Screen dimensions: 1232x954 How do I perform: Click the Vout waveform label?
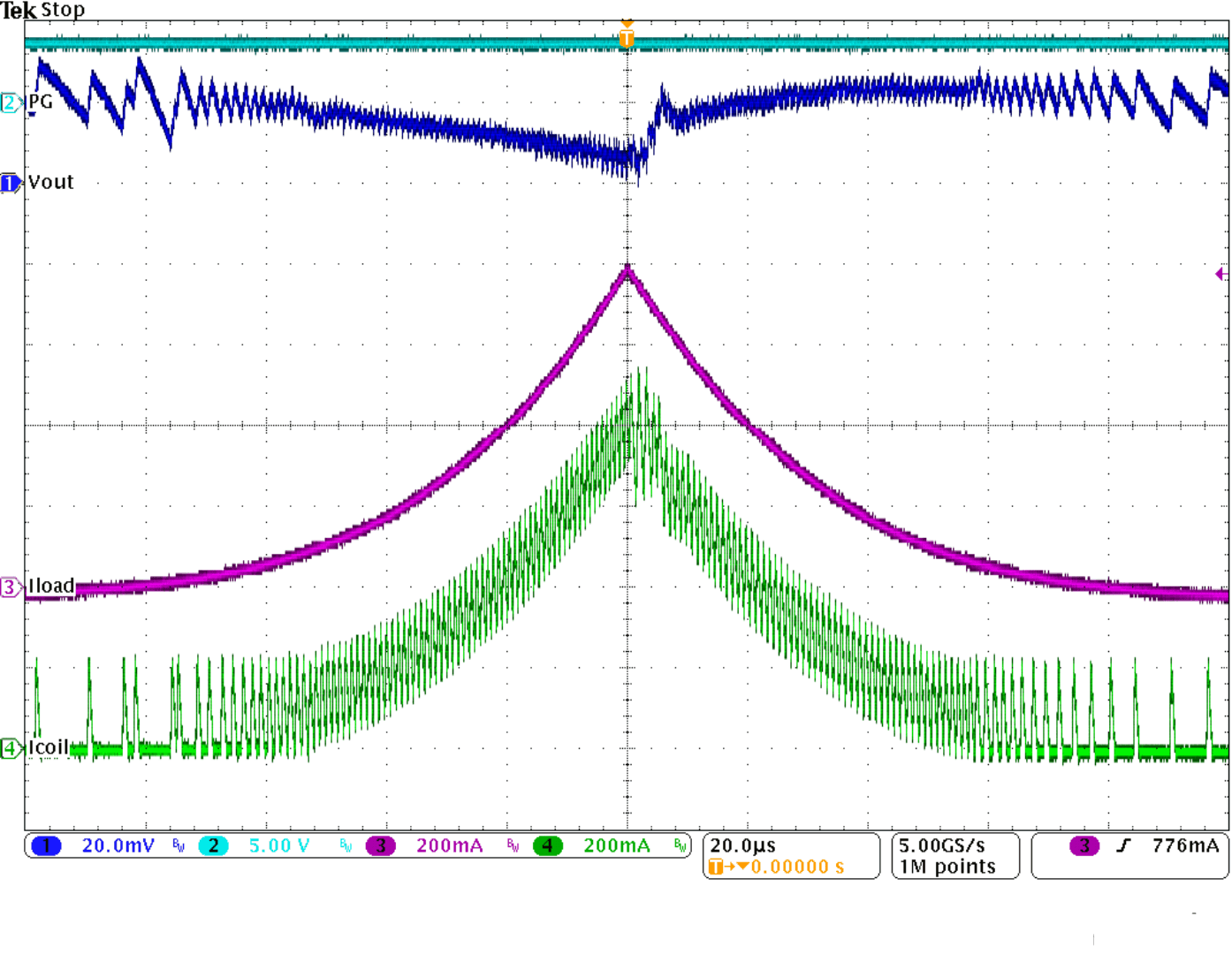(x=50, y=183)
